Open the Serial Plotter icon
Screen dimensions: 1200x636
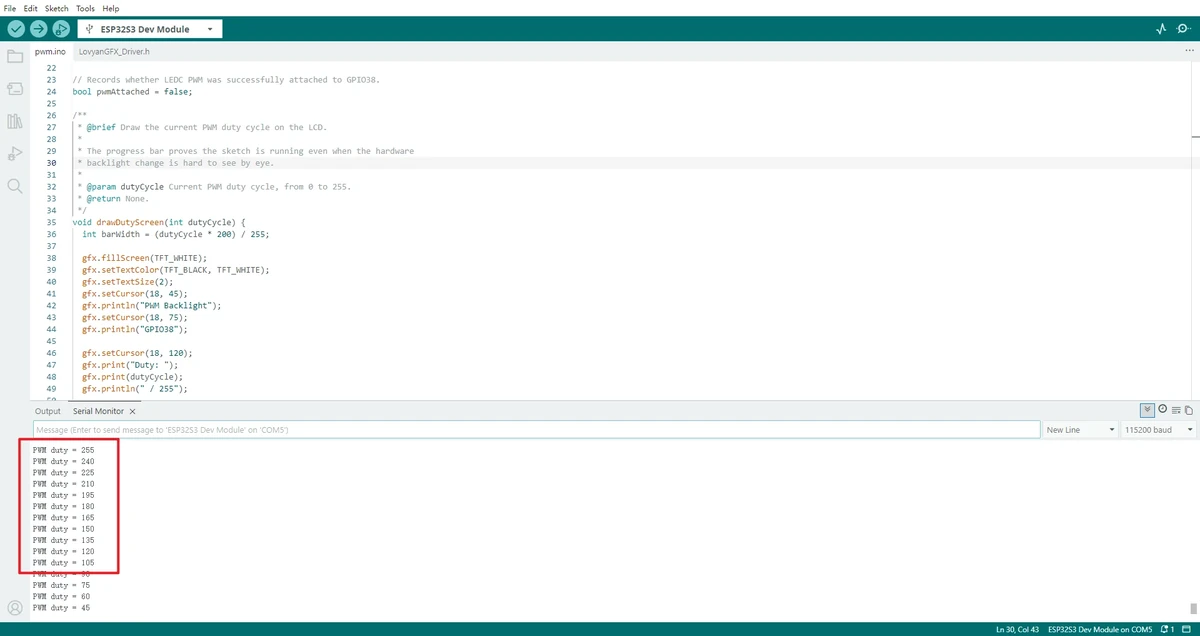point(1161,29)
